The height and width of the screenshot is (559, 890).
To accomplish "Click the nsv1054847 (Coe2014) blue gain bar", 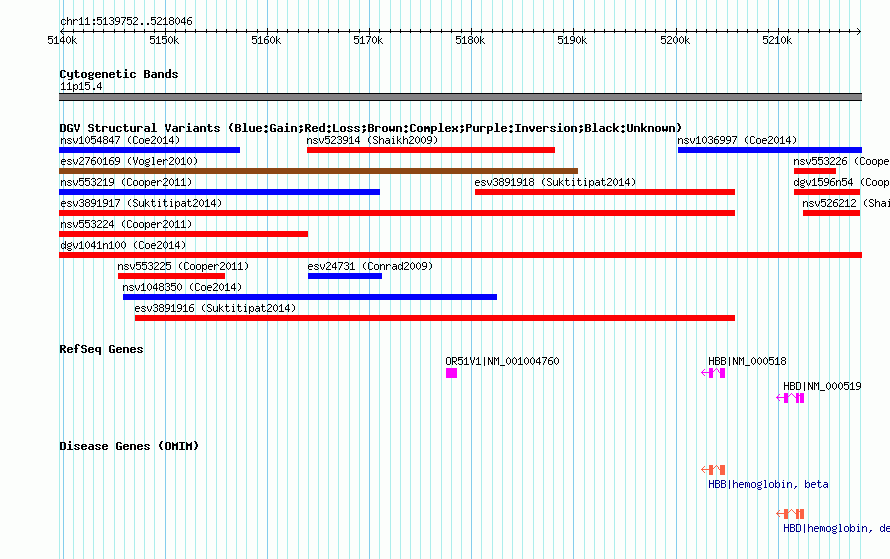I will [149, 150].
